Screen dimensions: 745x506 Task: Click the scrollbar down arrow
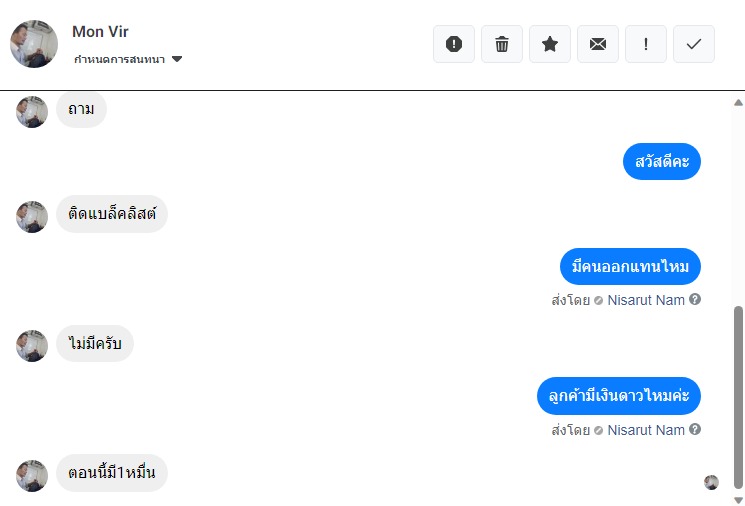point(738,500)
